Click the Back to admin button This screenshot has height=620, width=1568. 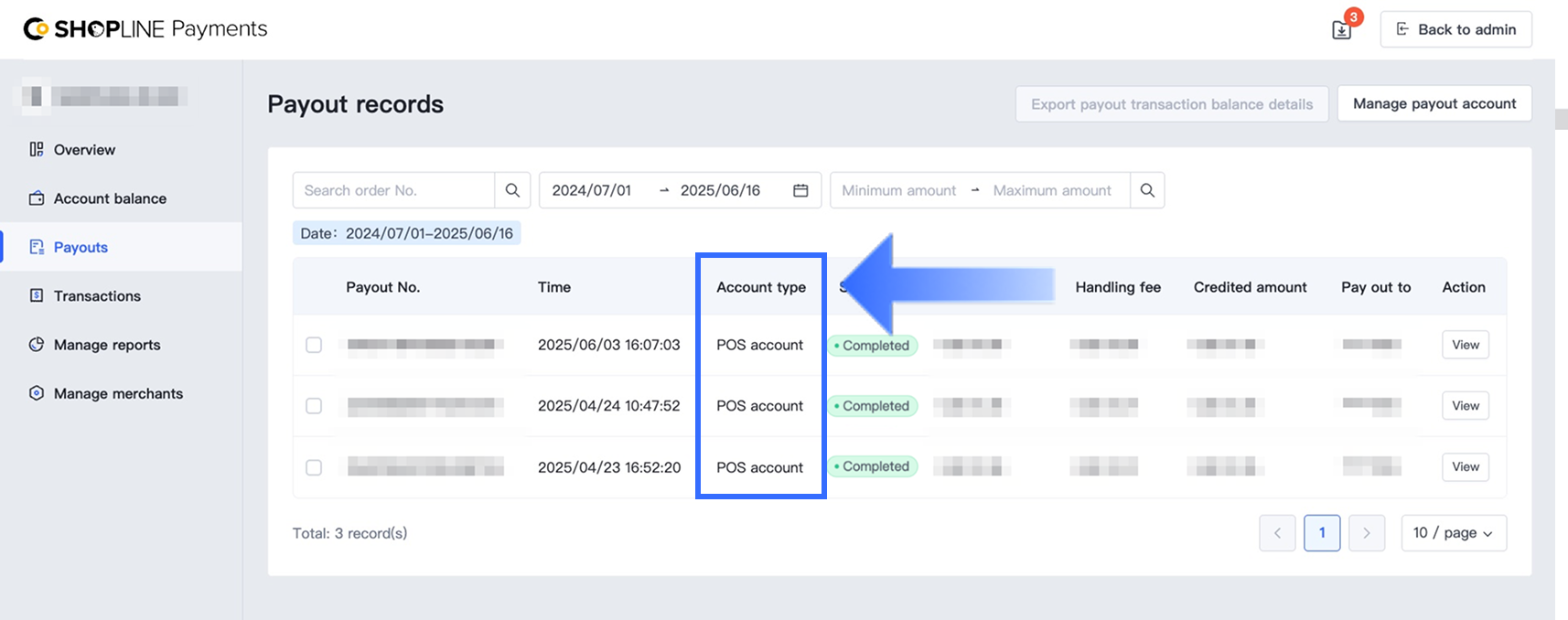(1455, 29)
